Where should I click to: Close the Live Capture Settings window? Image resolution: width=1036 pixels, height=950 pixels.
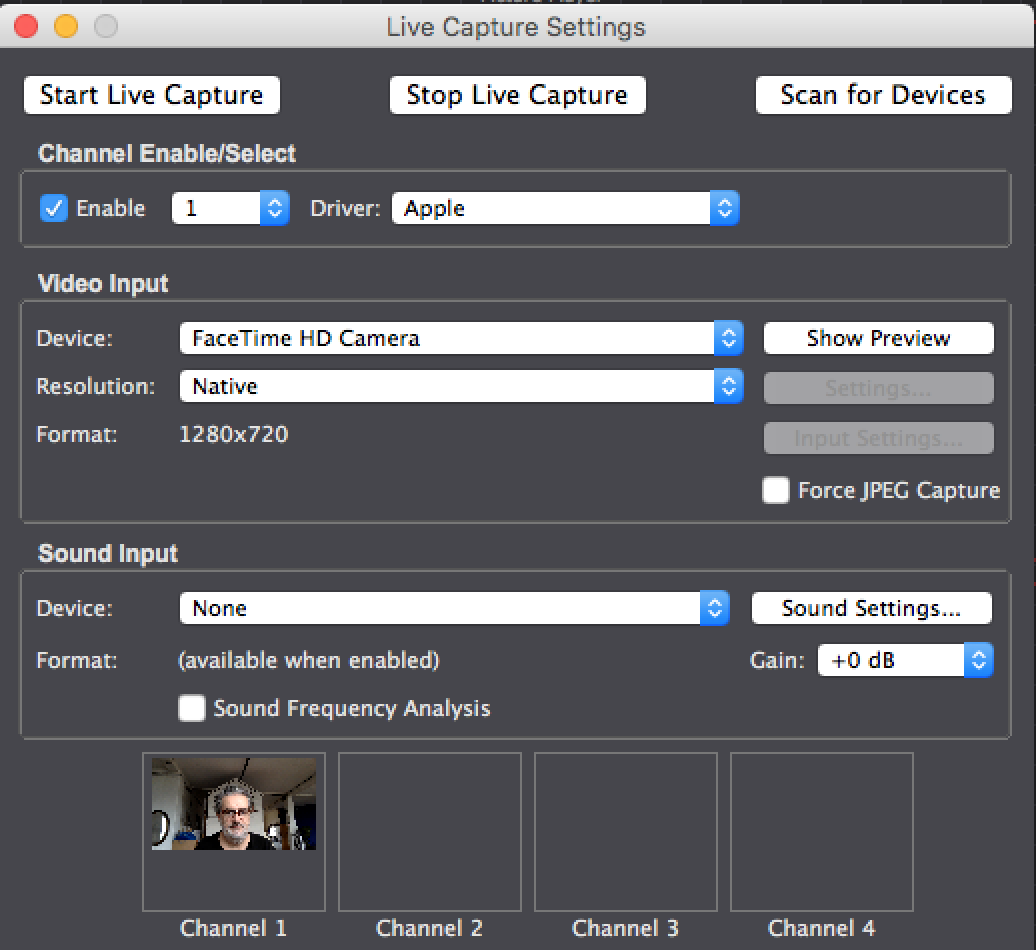tap(26, 26)
